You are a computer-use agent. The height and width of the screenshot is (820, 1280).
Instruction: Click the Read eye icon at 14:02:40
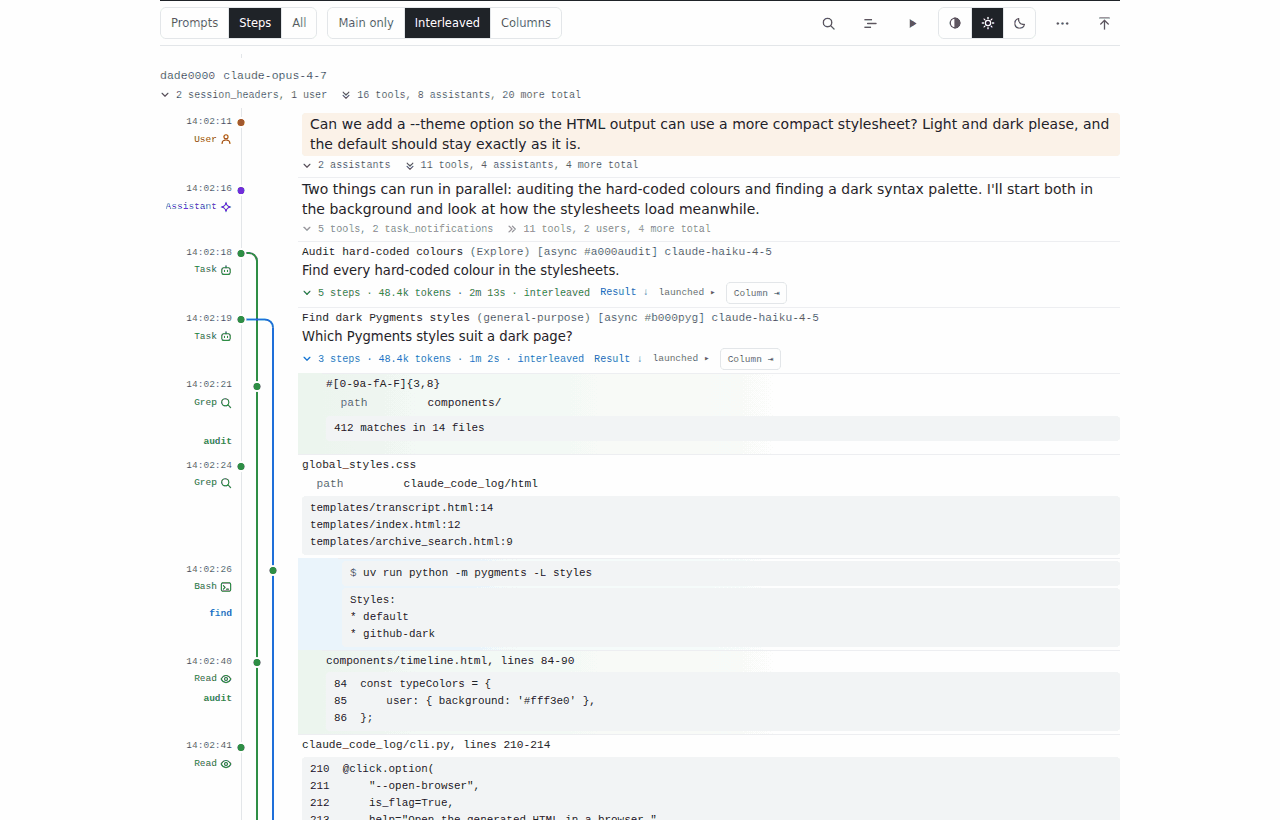(x=226, y=678)
